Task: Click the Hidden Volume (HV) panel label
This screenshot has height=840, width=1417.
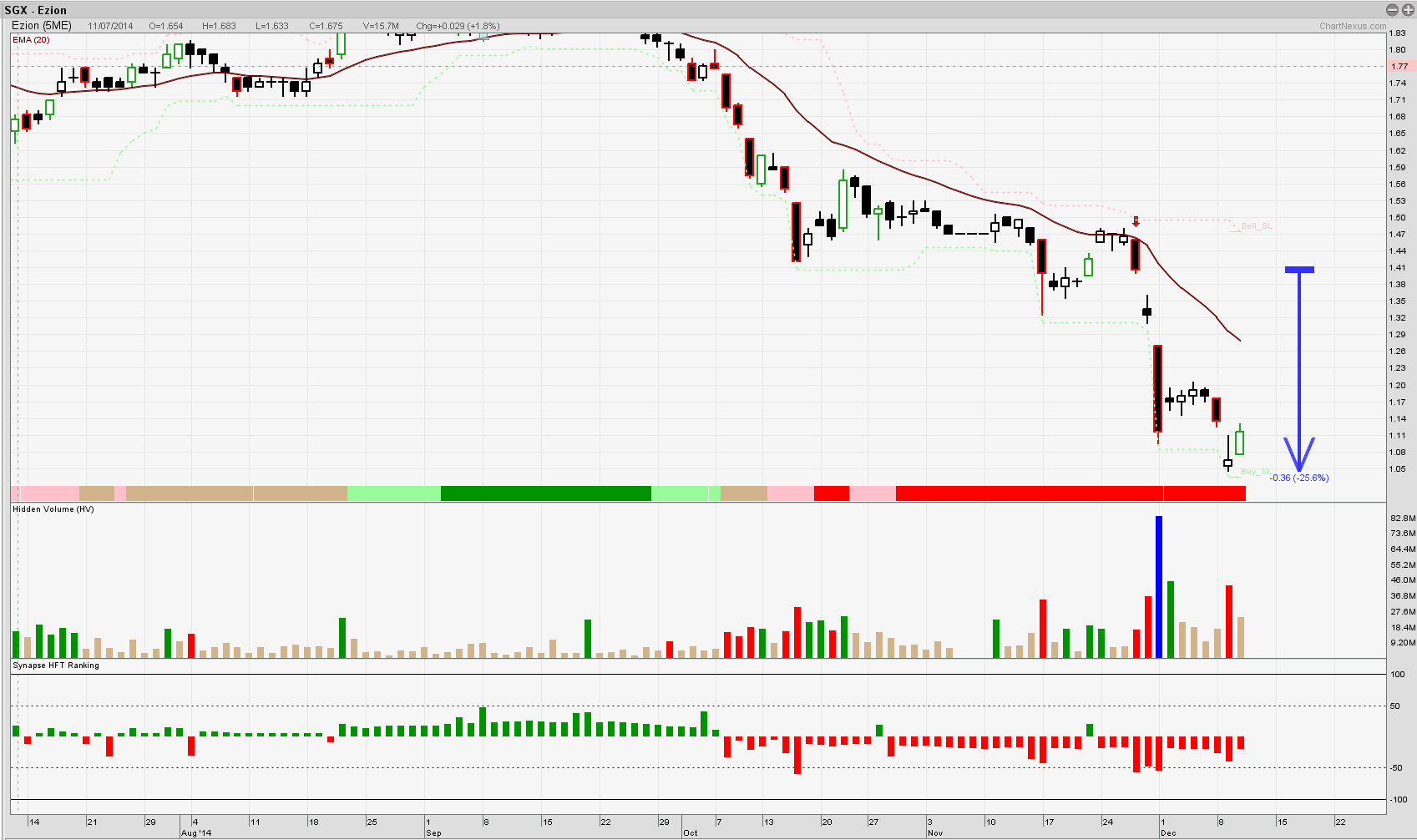Action: pyautogui.click(x=53, y=509)
